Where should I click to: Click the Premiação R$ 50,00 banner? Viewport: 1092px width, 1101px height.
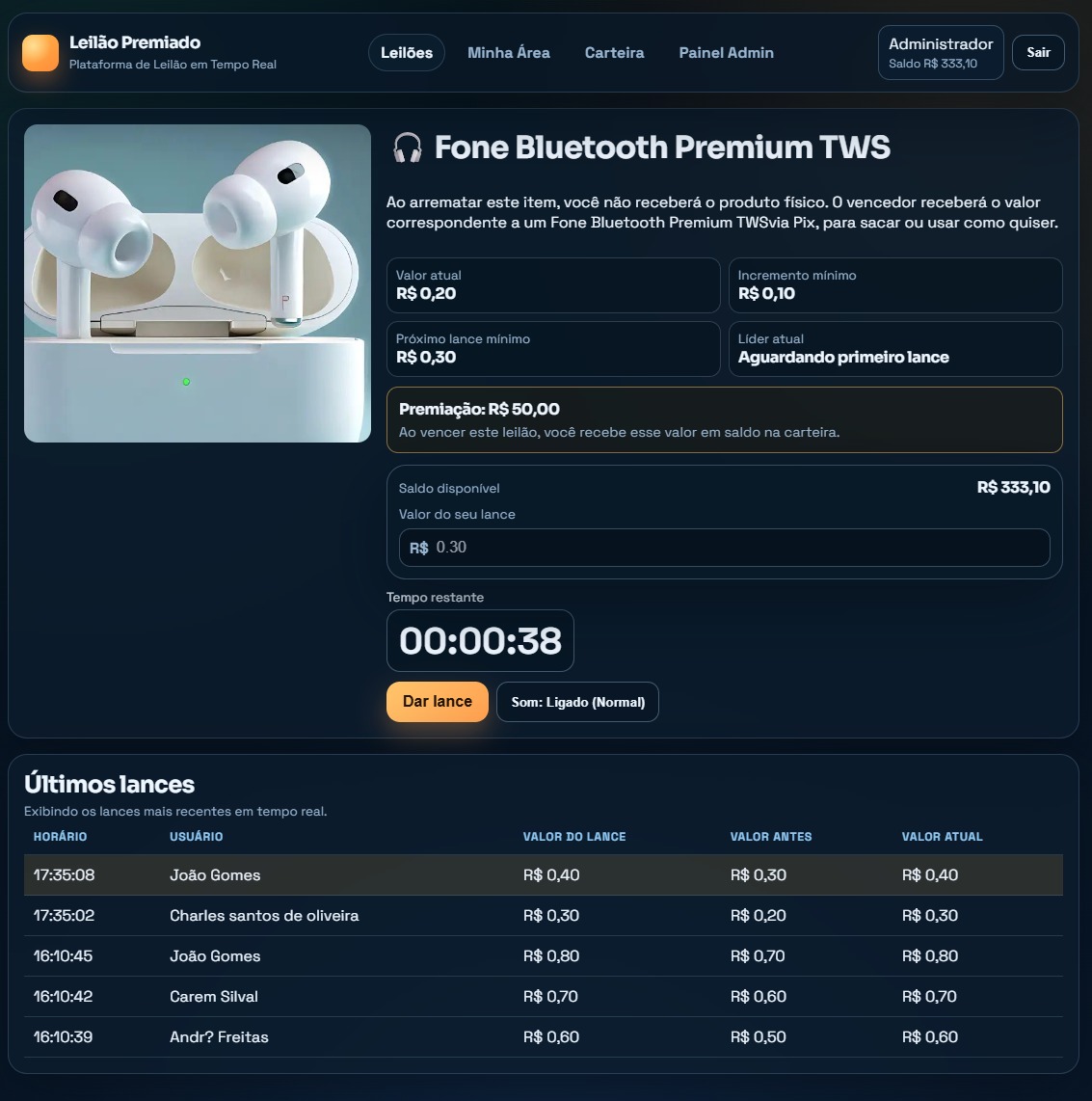(724, 419)
